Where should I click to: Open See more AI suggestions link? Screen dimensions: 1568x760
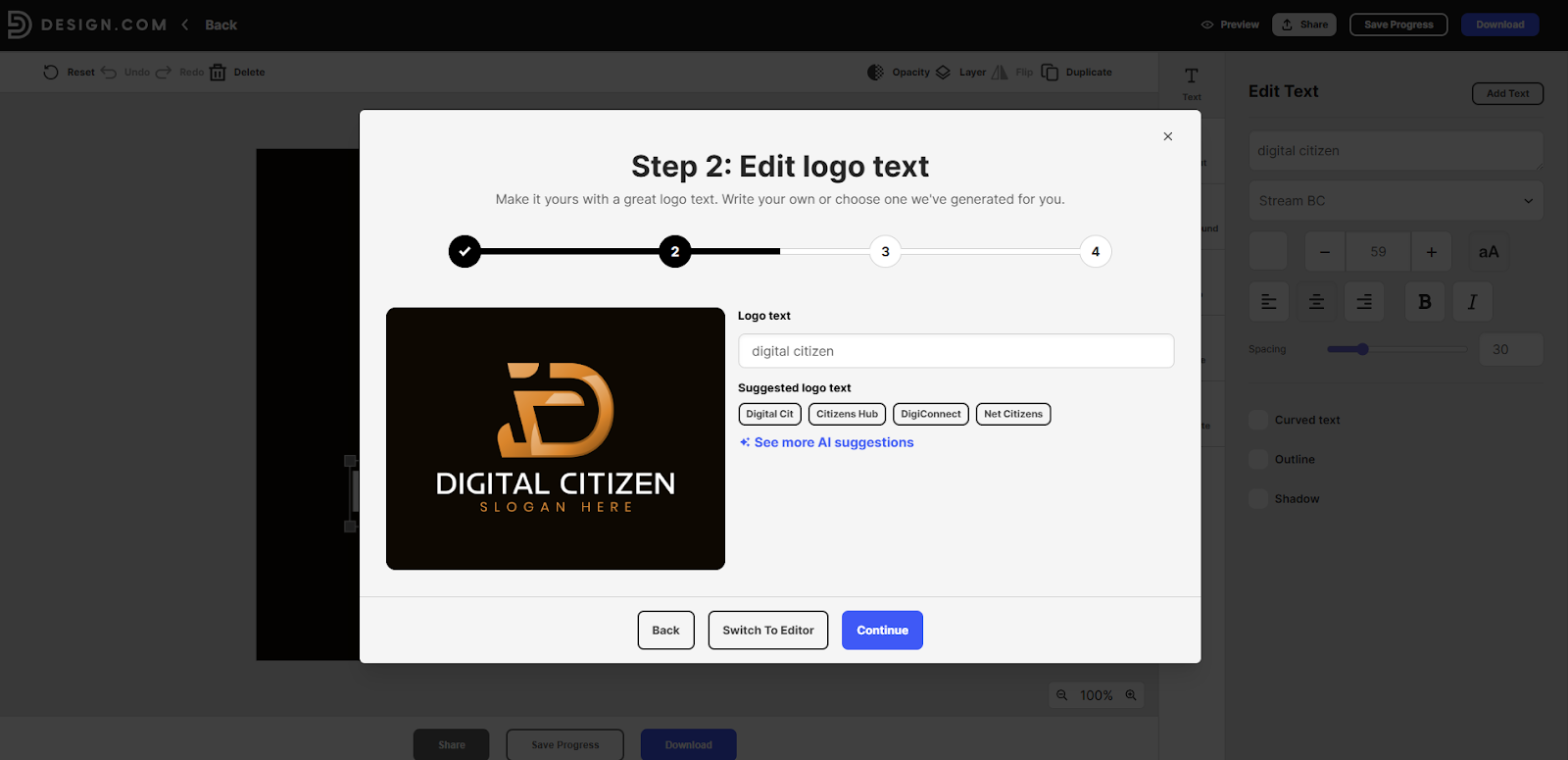point(834,442)
